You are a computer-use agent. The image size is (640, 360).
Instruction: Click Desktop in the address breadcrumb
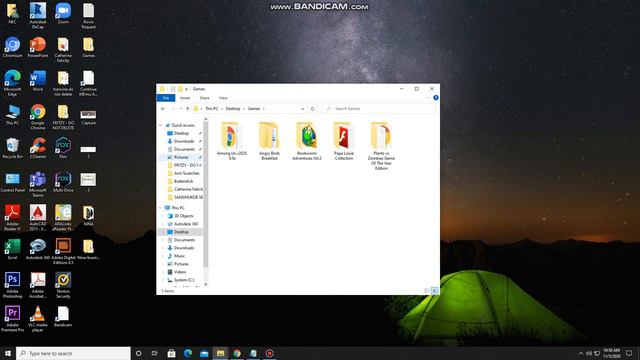click(233, 109)
